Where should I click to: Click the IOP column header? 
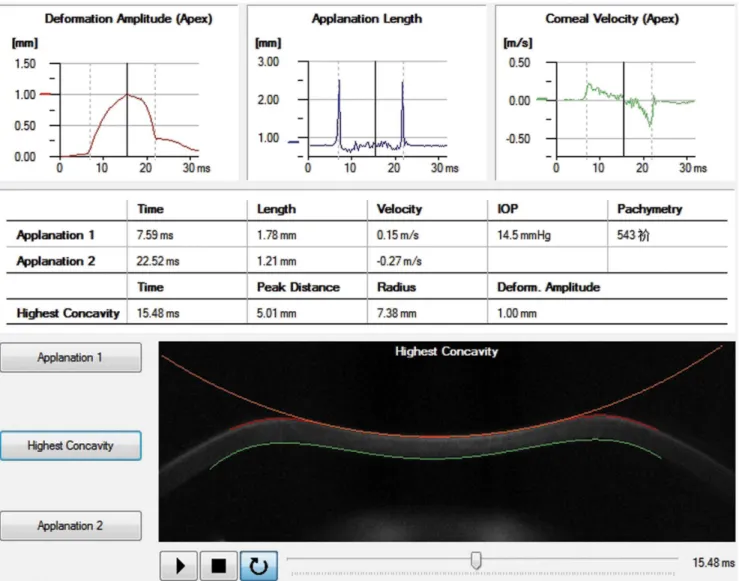click(508, 209)
